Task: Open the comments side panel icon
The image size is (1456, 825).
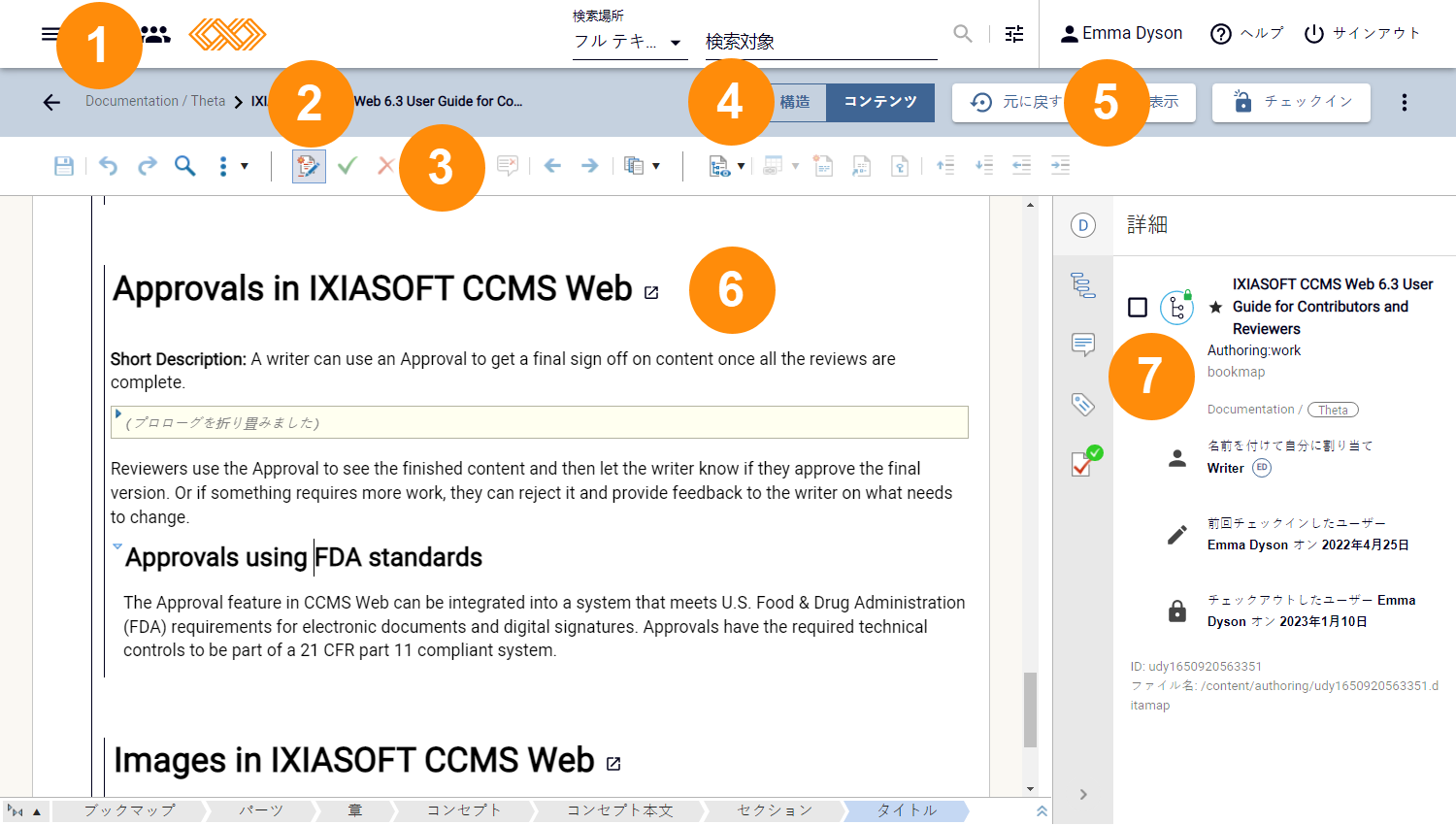Action: pos(1083,345)
